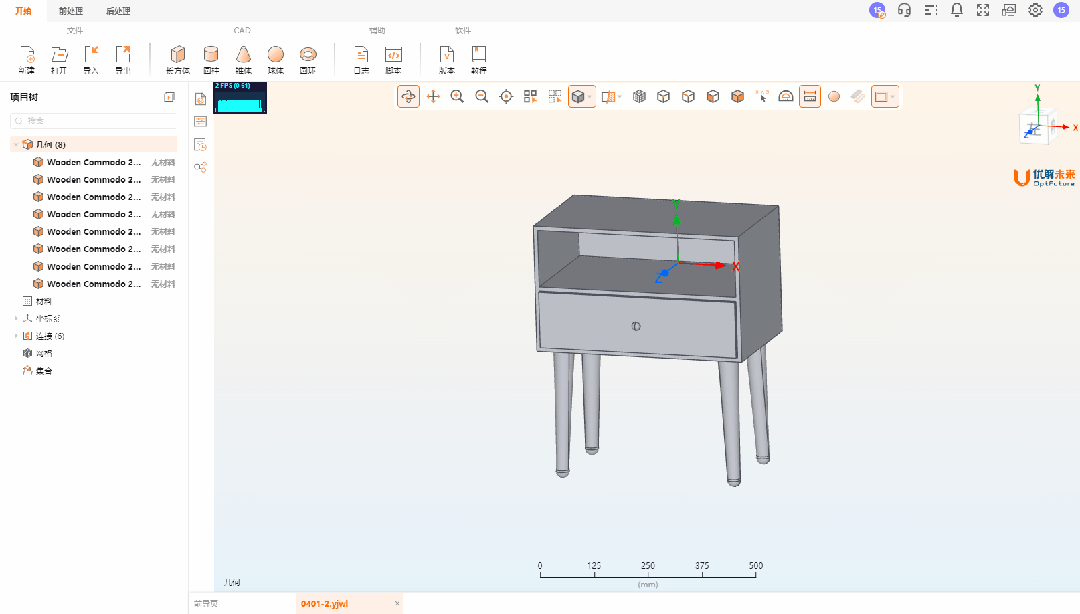Create a sphere from the CAD group
The image size is (1080, 614).
[x=276, y=54]
